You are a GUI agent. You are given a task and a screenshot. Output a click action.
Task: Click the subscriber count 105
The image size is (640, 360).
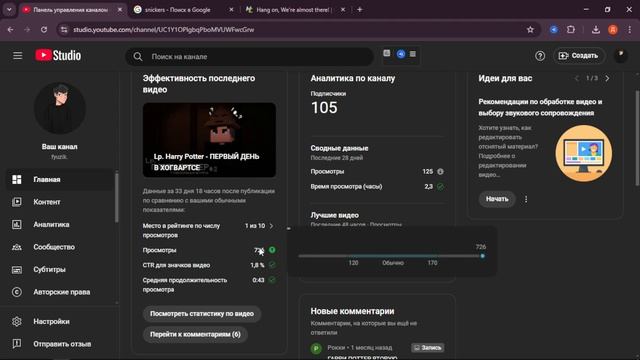324,108
